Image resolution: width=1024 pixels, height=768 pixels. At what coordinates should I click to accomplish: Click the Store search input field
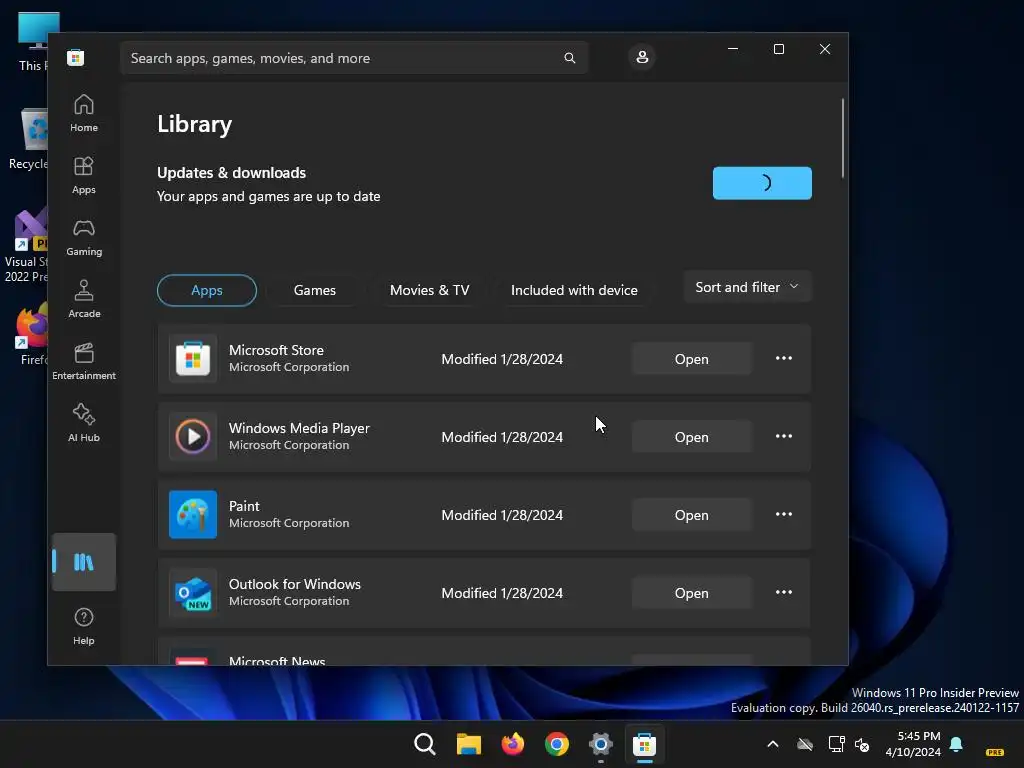pos(353,58)
